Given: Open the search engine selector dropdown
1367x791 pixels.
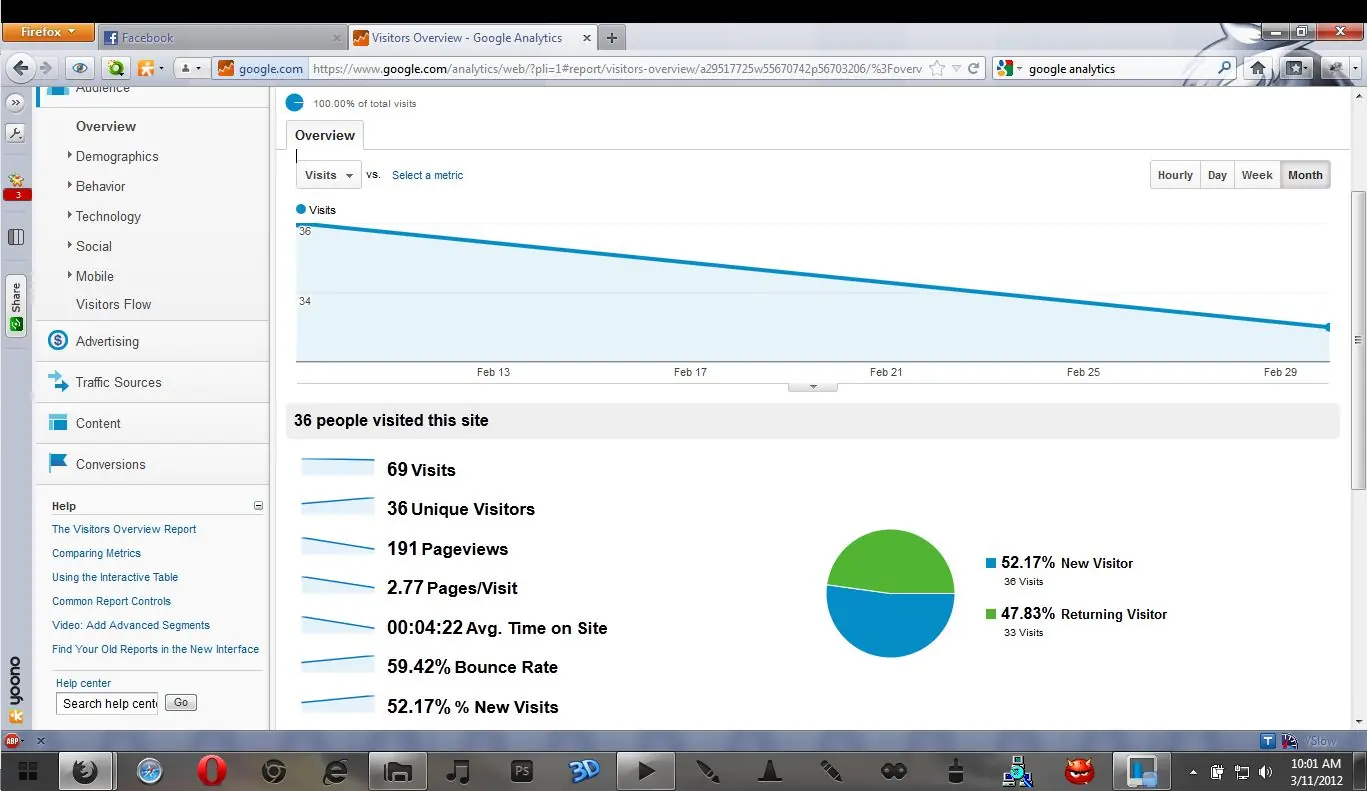Looking at the screenshot, I should pos(1011,68).
